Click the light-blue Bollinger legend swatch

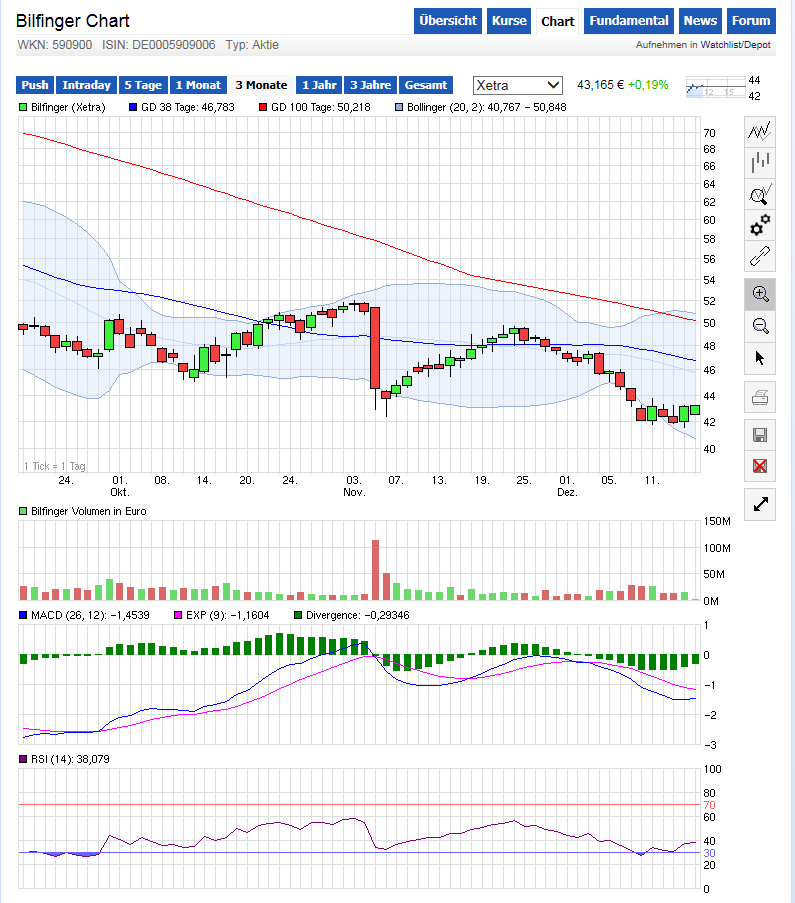pos(399,107)
